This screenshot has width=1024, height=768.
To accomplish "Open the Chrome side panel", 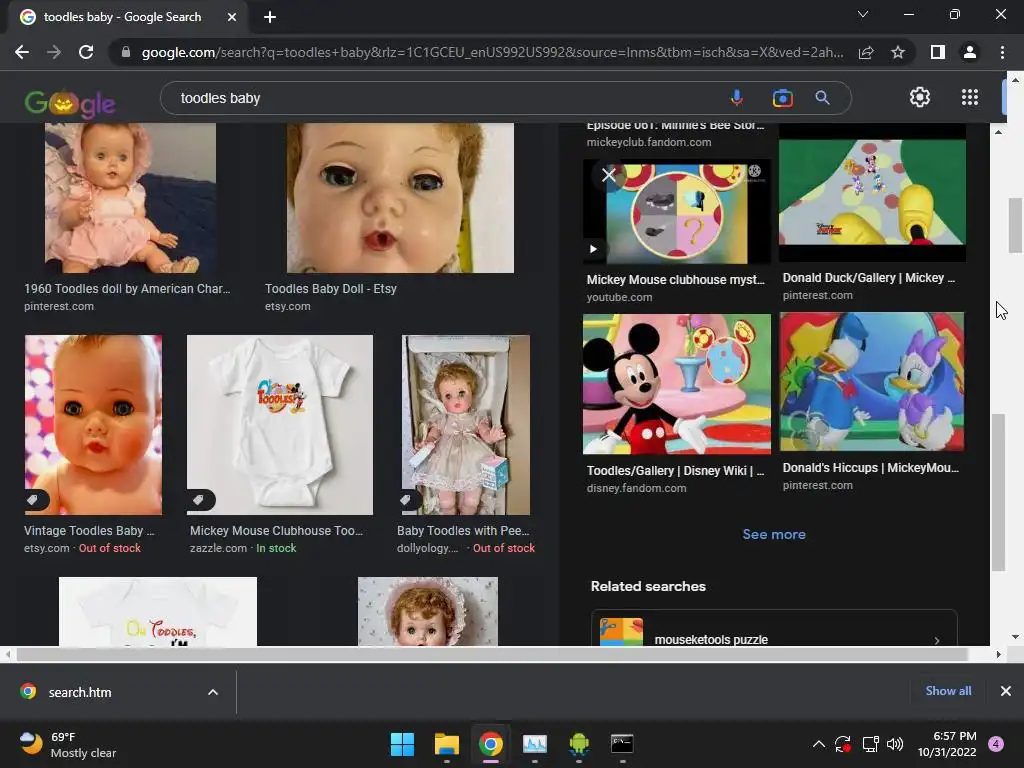I will (x=938, y=52).
